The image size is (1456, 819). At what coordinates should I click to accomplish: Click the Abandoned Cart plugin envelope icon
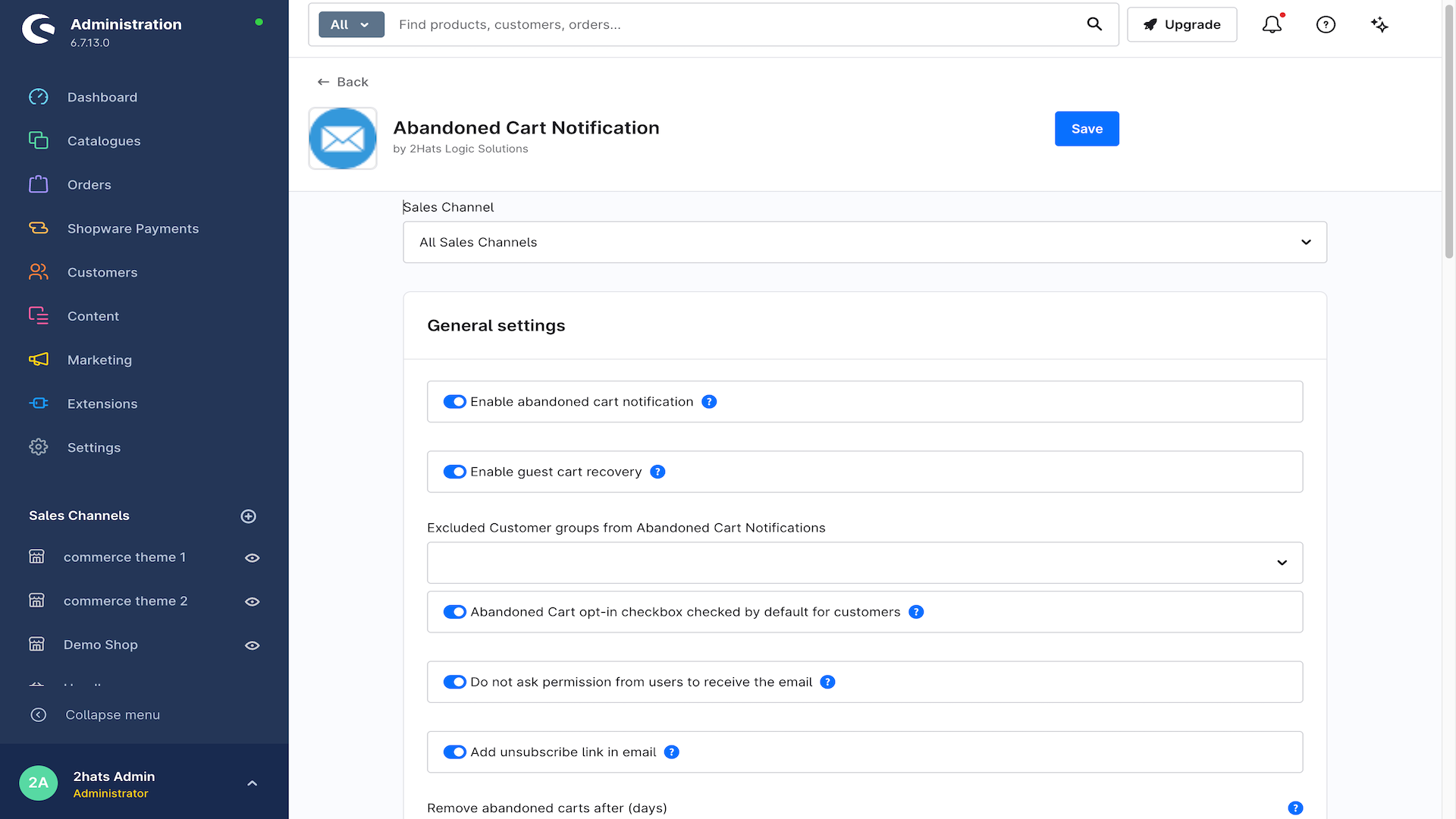coord(343,138)
